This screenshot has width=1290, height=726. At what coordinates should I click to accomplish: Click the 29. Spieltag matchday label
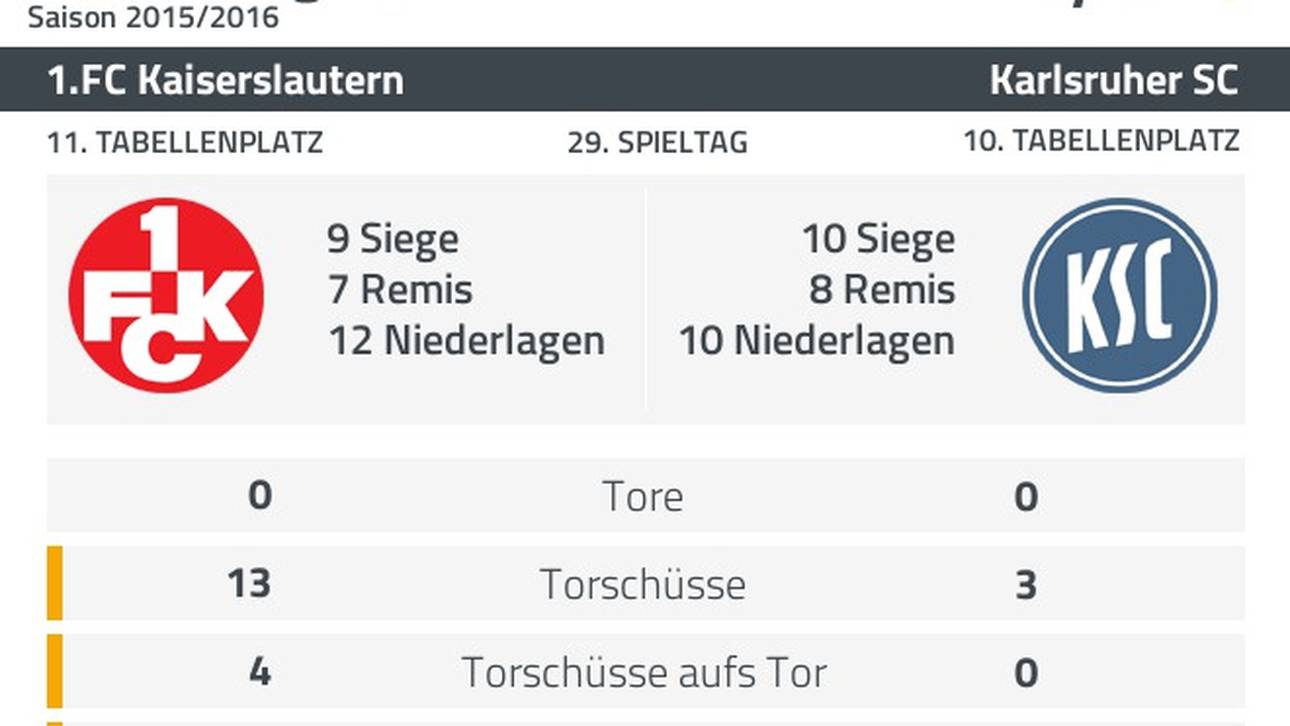657,142
